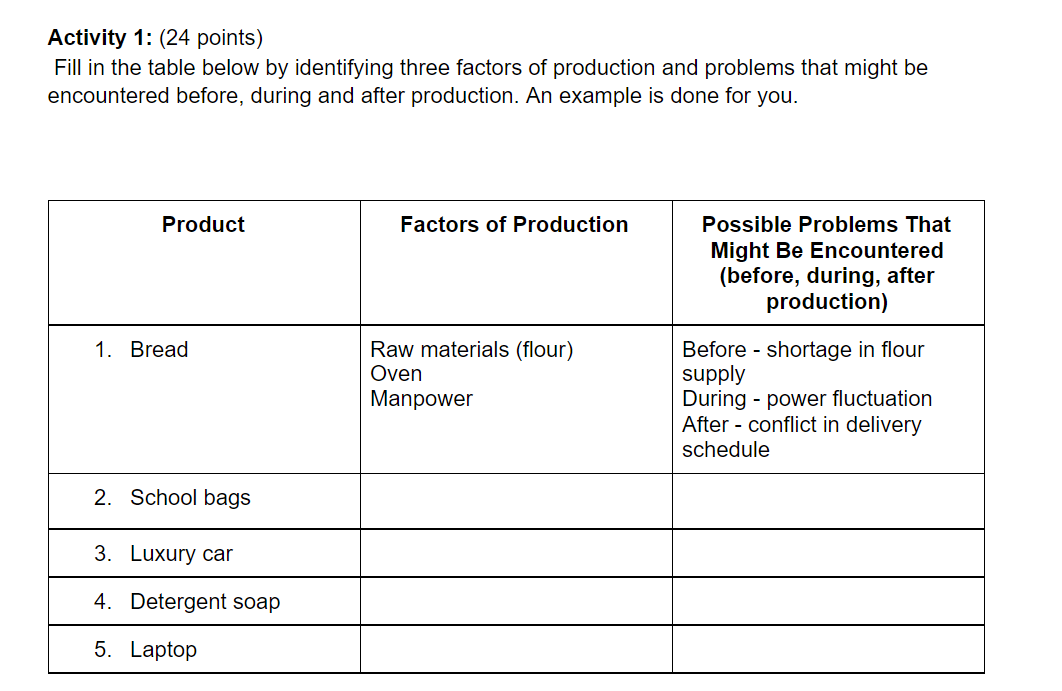
Task: Click the 'Laptop' product entry
Action: [163, 650]
